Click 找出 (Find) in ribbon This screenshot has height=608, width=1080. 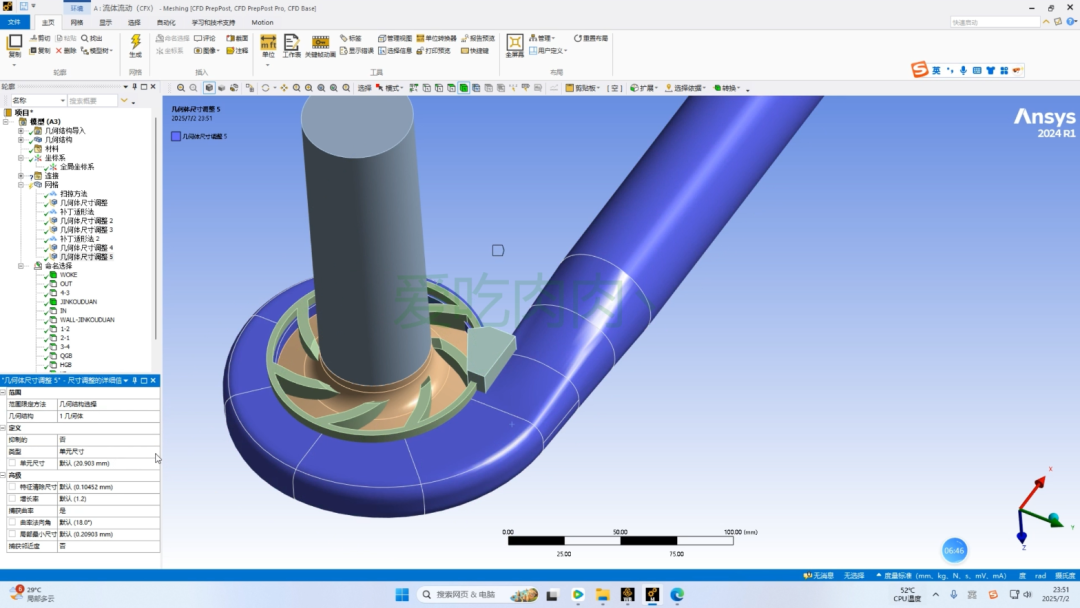92,39
